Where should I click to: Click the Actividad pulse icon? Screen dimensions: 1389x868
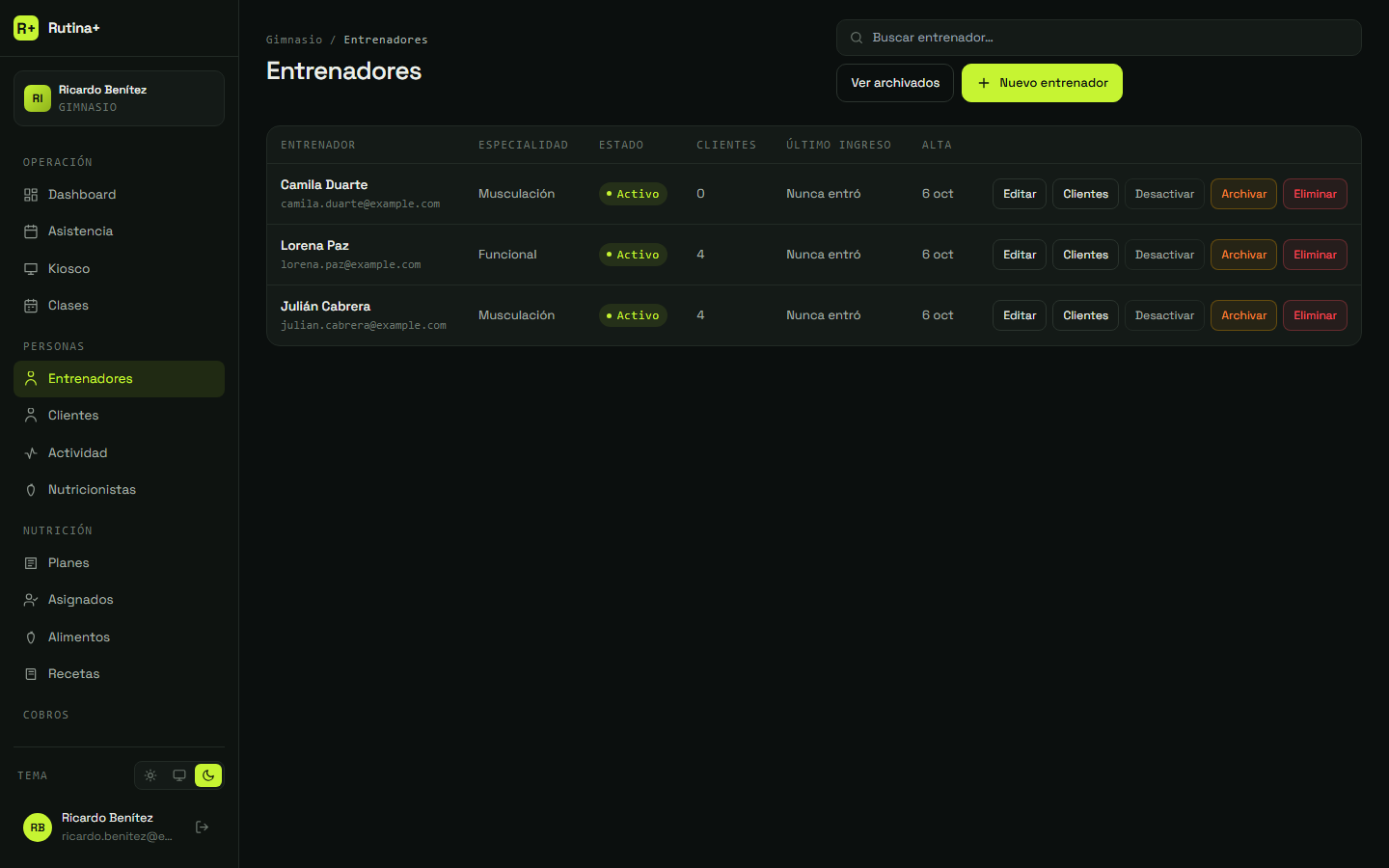31,453
